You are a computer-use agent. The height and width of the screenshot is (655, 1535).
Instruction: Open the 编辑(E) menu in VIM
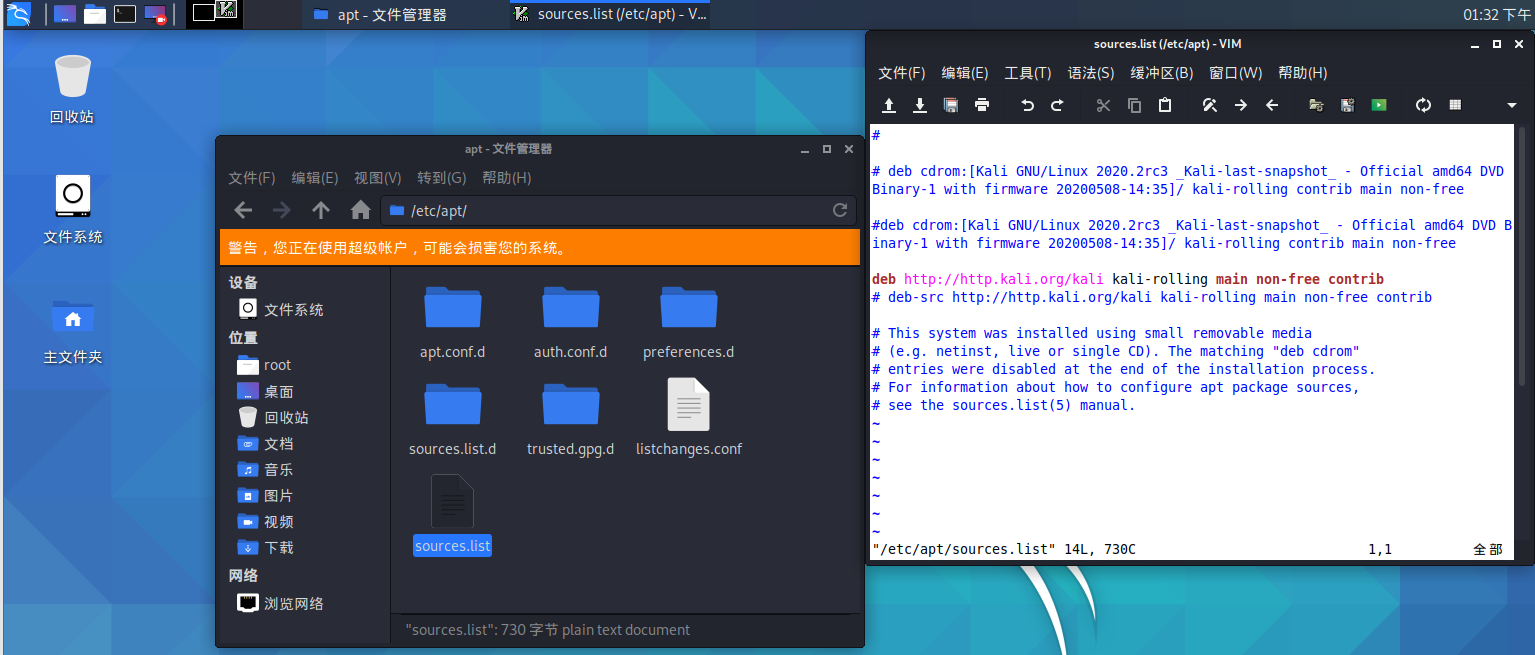964,73
